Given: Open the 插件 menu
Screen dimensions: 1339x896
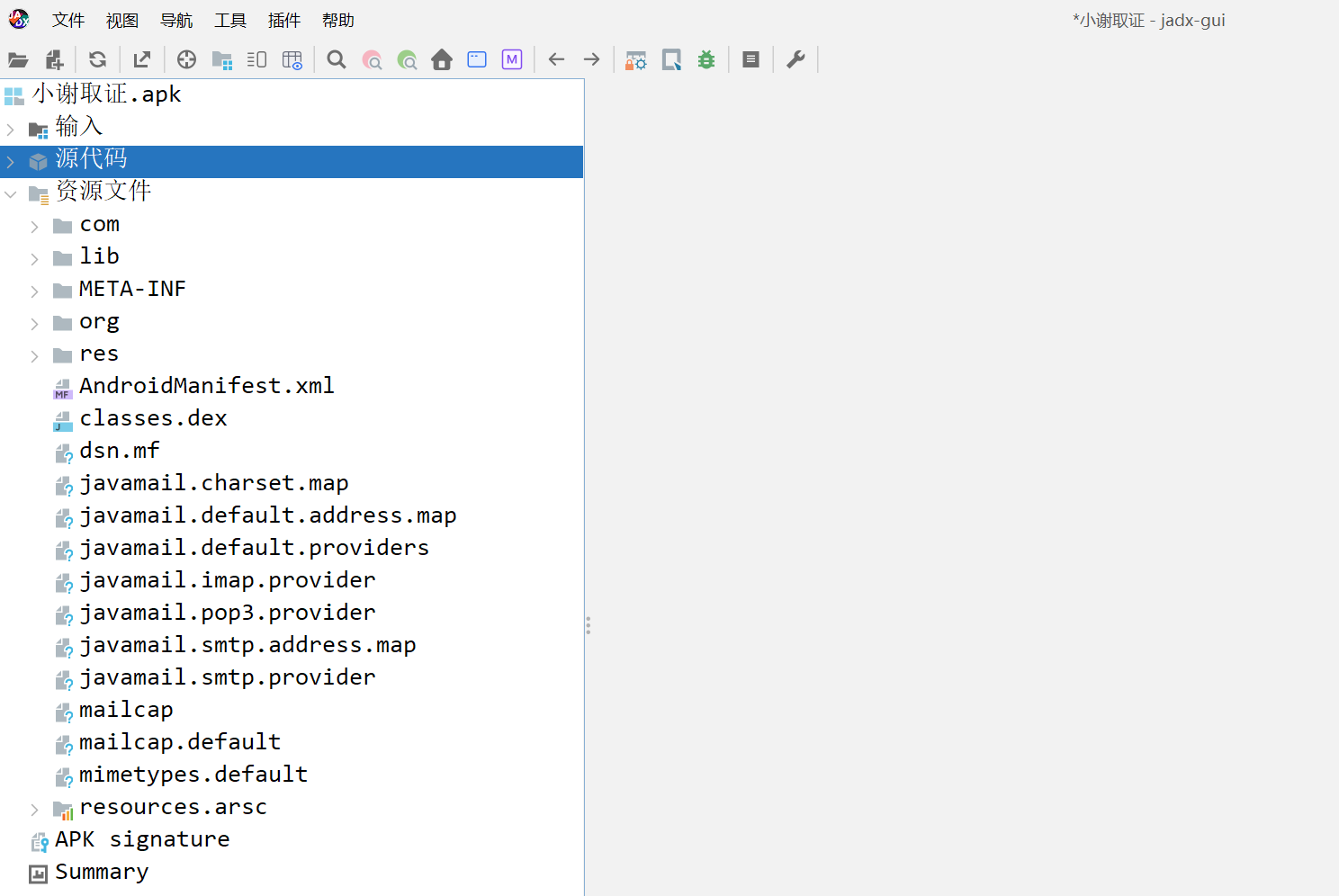Looking at the screenshot, I should [284, 20].
